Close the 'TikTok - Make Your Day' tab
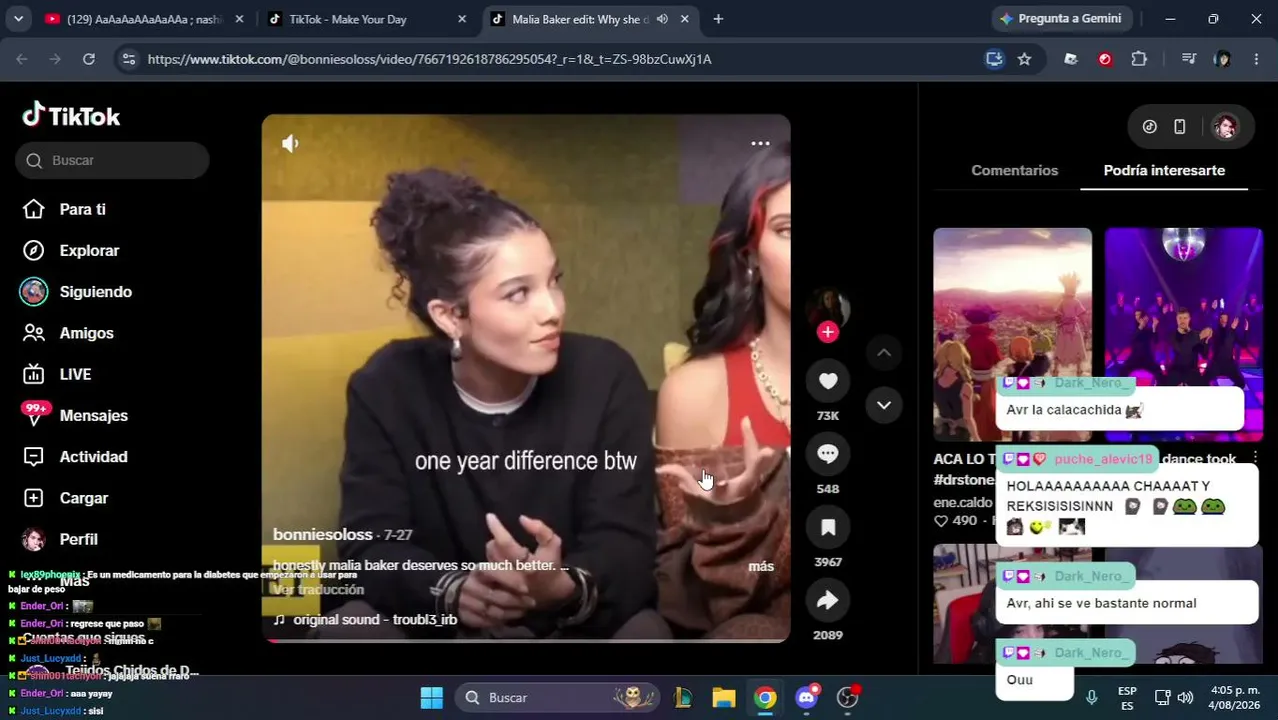 462,19
